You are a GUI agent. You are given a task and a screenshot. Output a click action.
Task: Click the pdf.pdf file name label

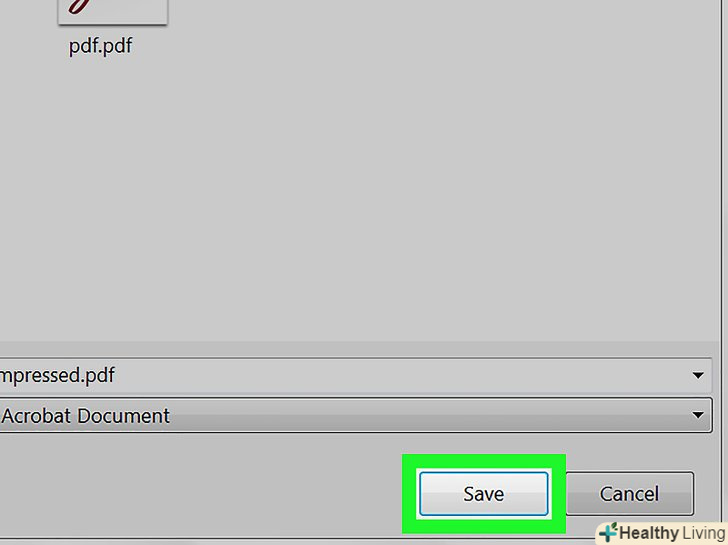pos(100,47)
